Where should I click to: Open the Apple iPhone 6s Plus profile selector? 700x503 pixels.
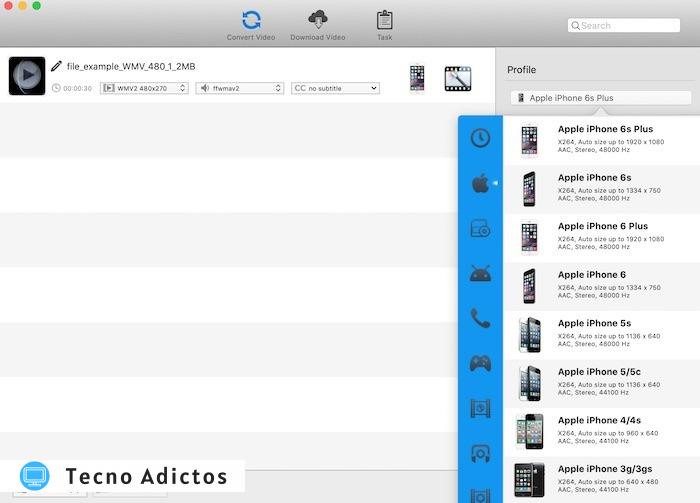pyautogui.click(x=600, y=98)
